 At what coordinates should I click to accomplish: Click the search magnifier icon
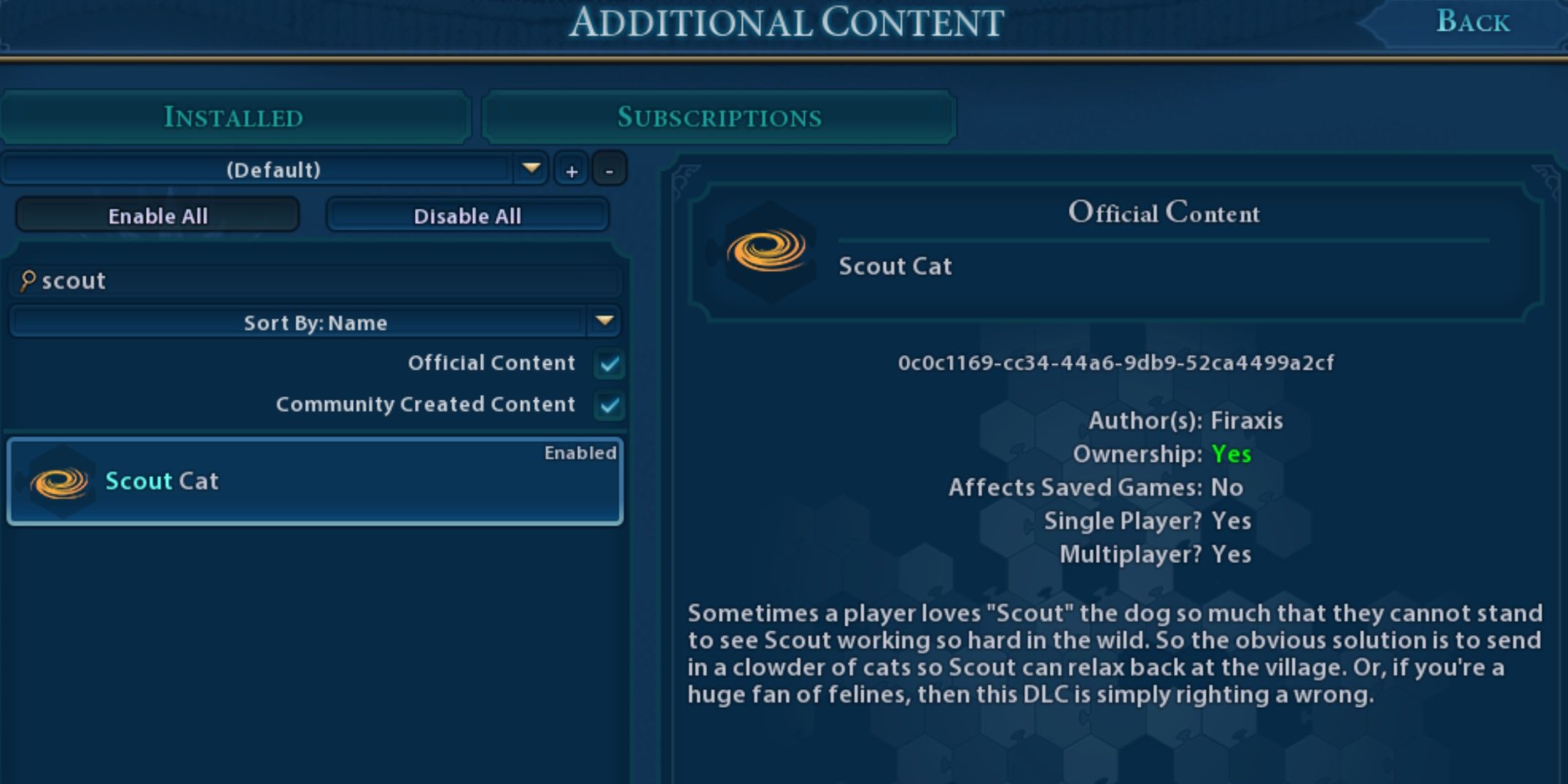30,280
